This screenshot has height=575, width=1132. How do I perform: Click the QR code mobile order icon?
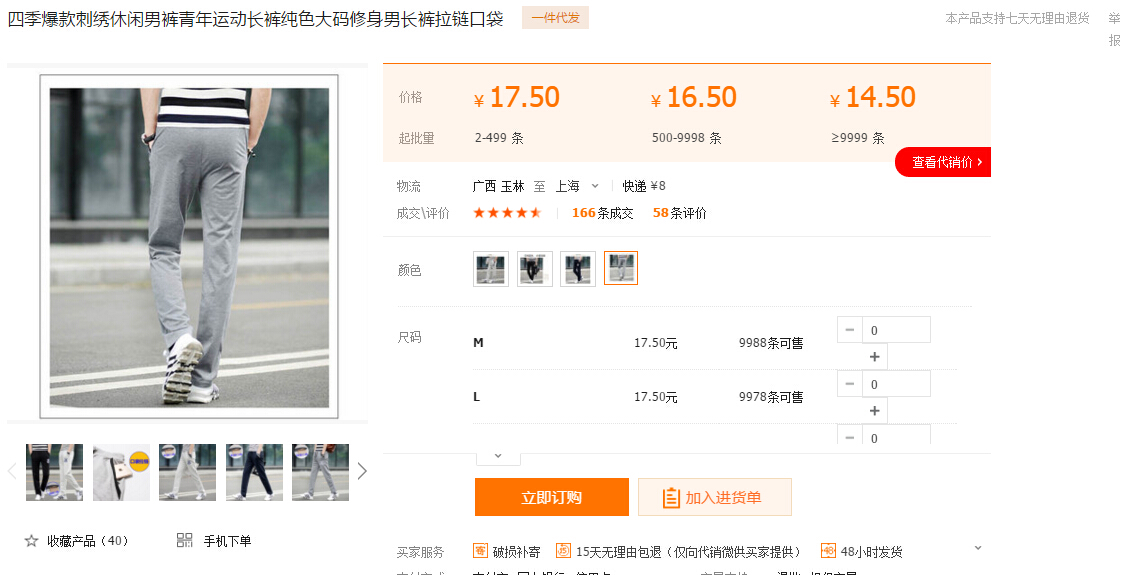(x=184, y=541)
